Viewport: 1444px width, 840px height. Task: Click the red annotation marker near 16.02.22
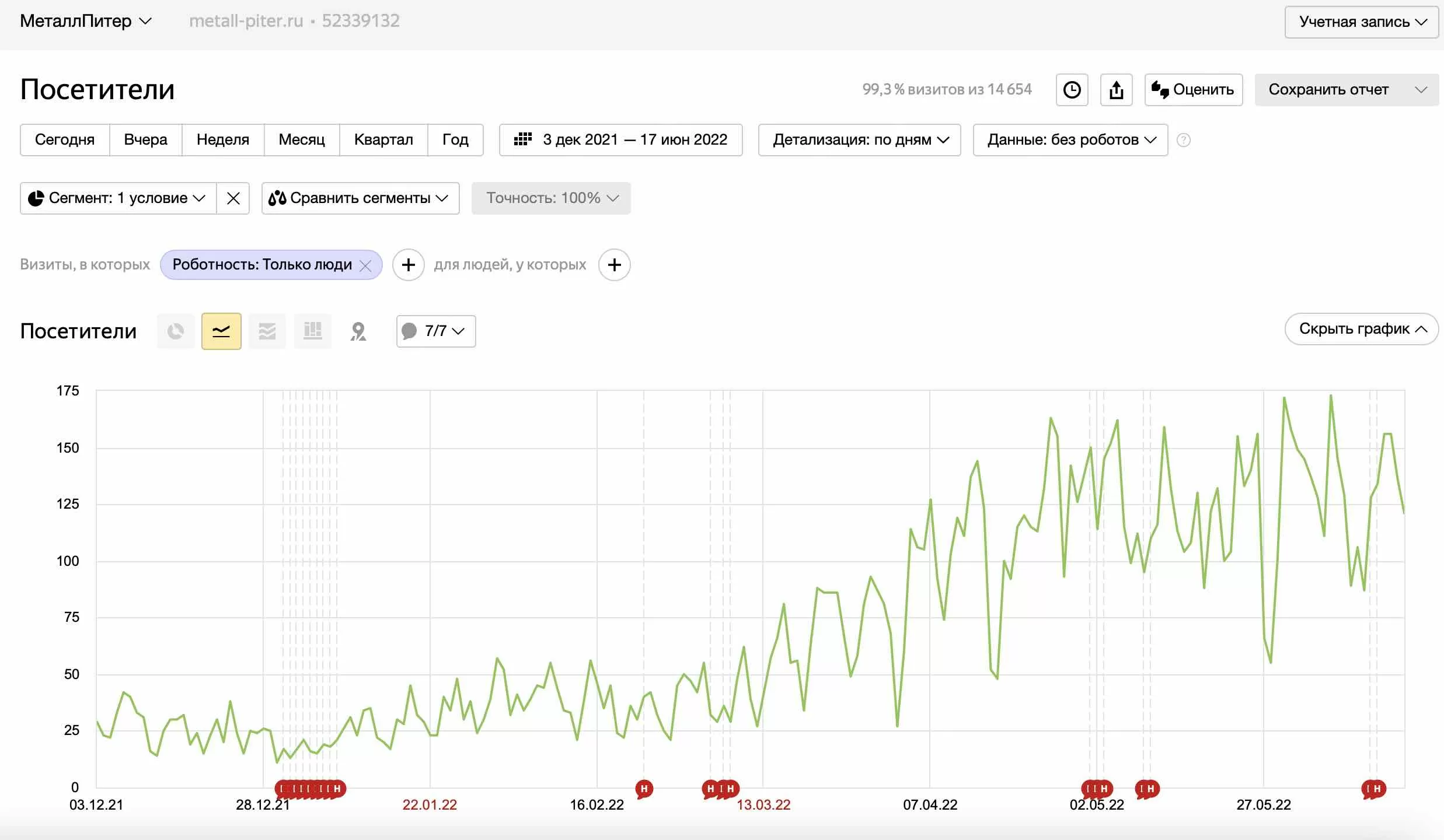644,789
